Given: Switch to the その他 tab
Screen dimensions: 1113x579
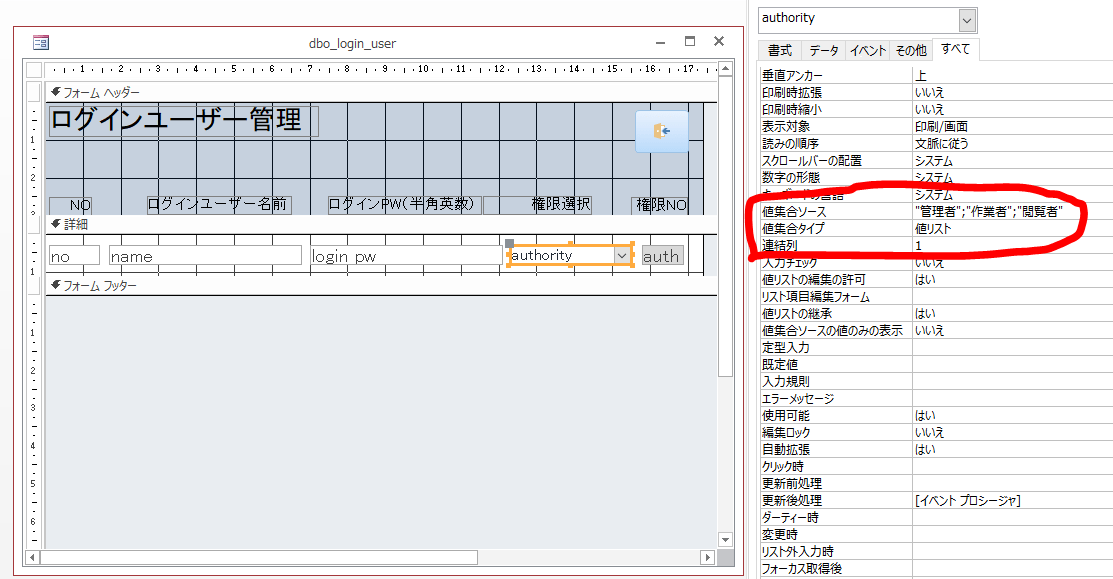Looking at the screenshot, I should tap(911, 50).
